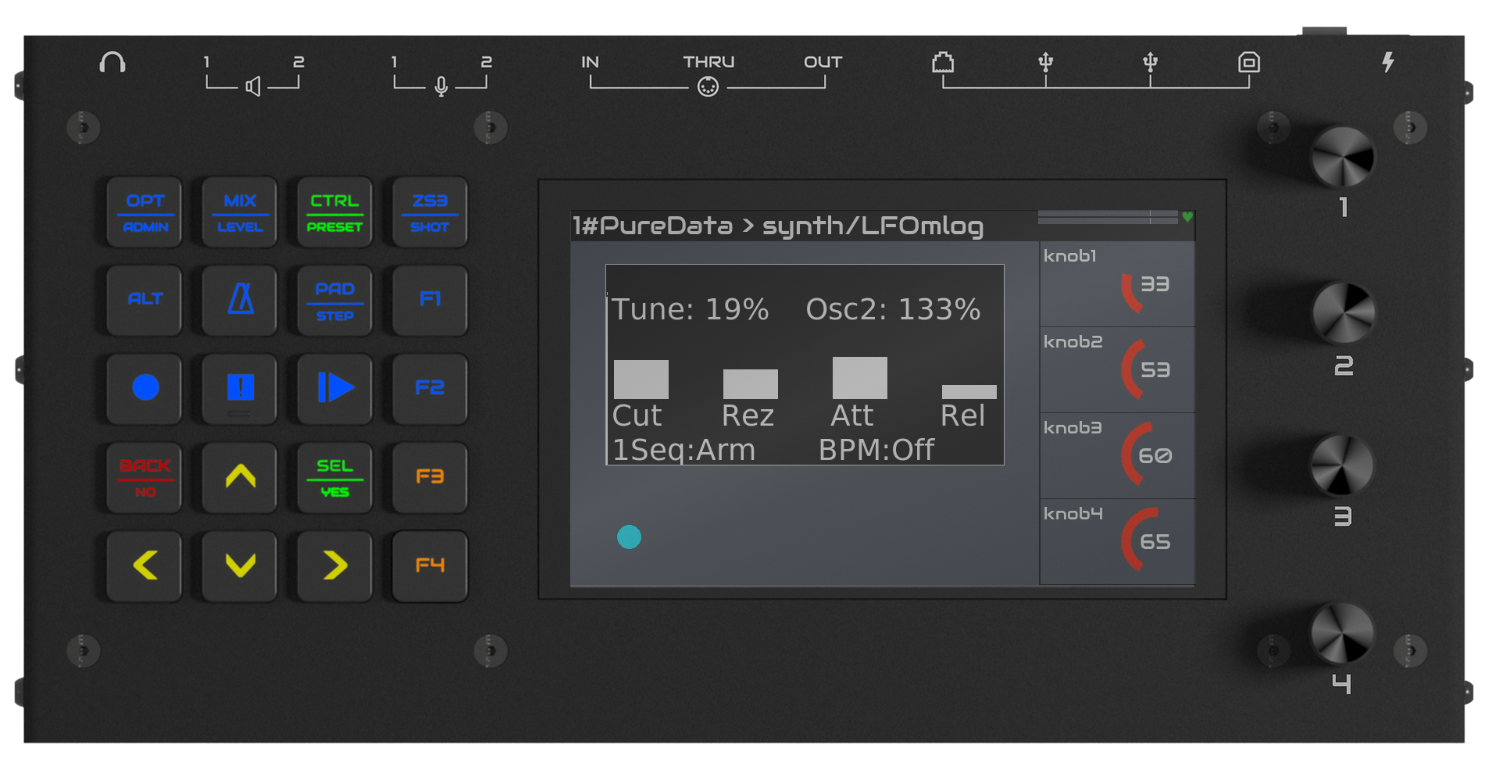The image size is (1492, 779).
Task: Click rotary knob 1
Action: (1343, 157)
